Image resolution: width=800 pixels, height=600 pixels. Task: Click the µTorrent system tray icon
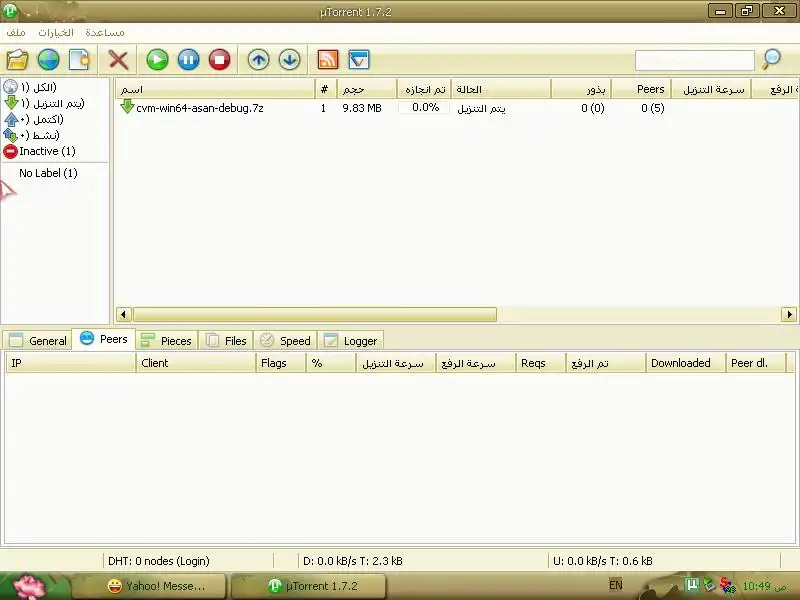692,584
